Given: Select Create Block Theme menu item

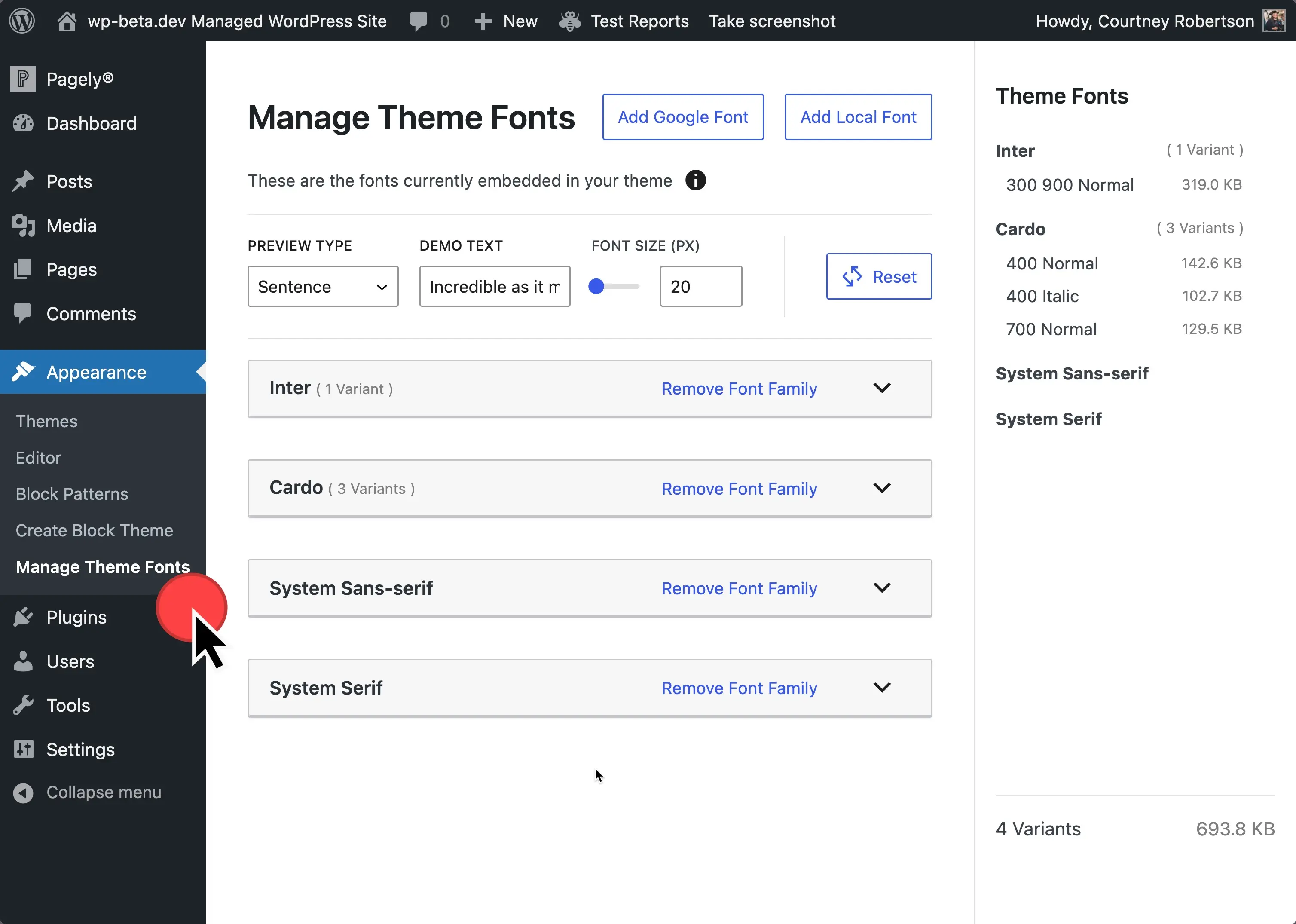Looking at the screenshot, I should pos(95,530).
